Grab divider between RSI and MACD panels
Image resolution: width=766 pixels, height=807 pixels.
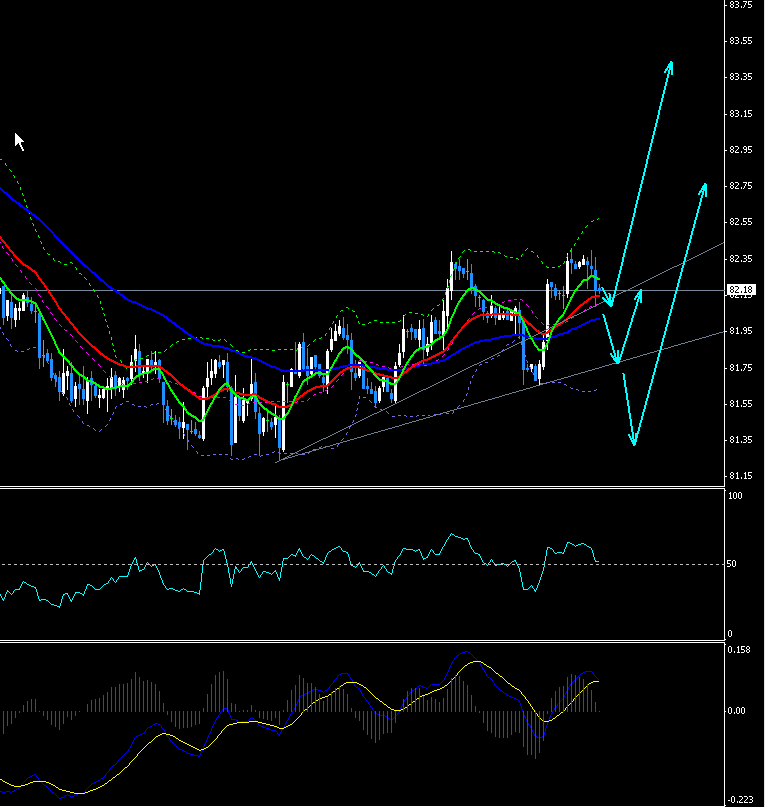pos(360,640)
